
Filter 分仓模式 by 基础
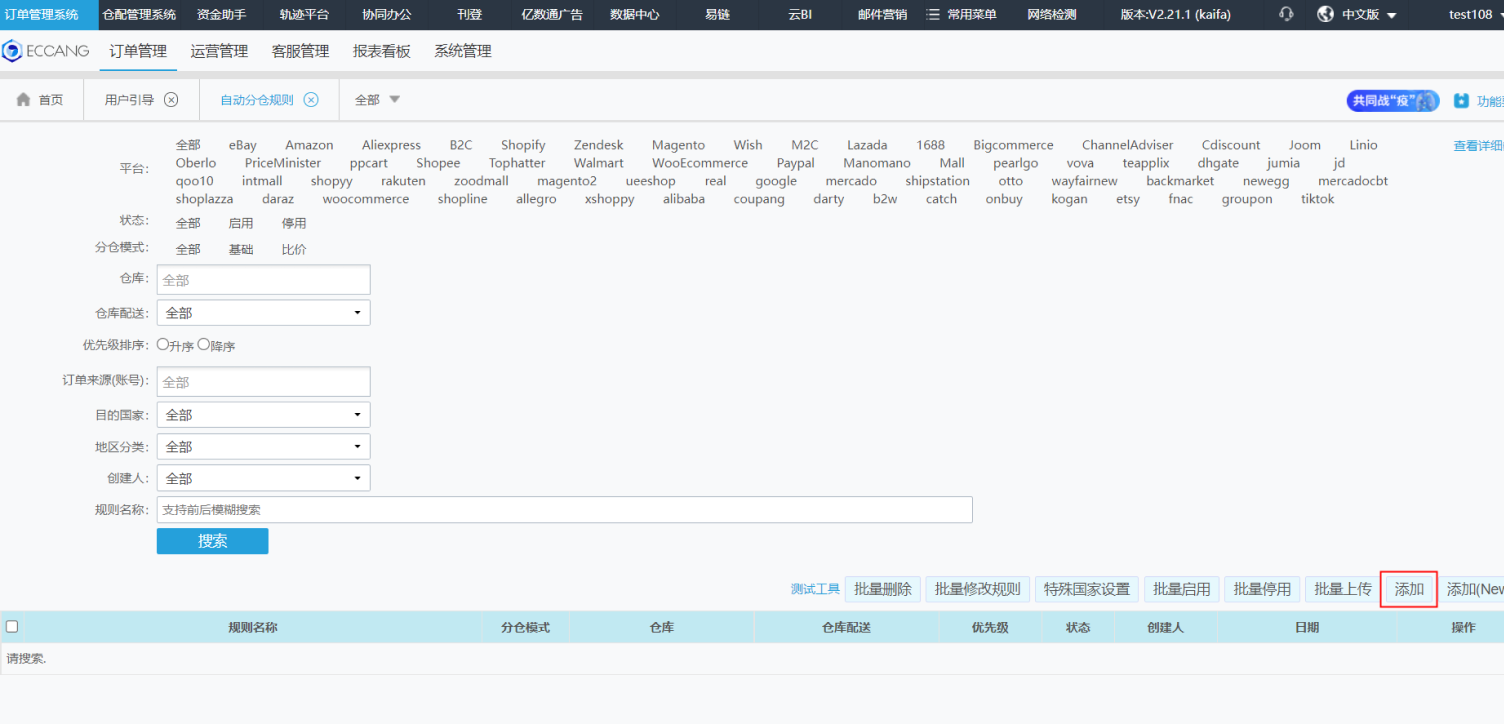click(241, 249)
